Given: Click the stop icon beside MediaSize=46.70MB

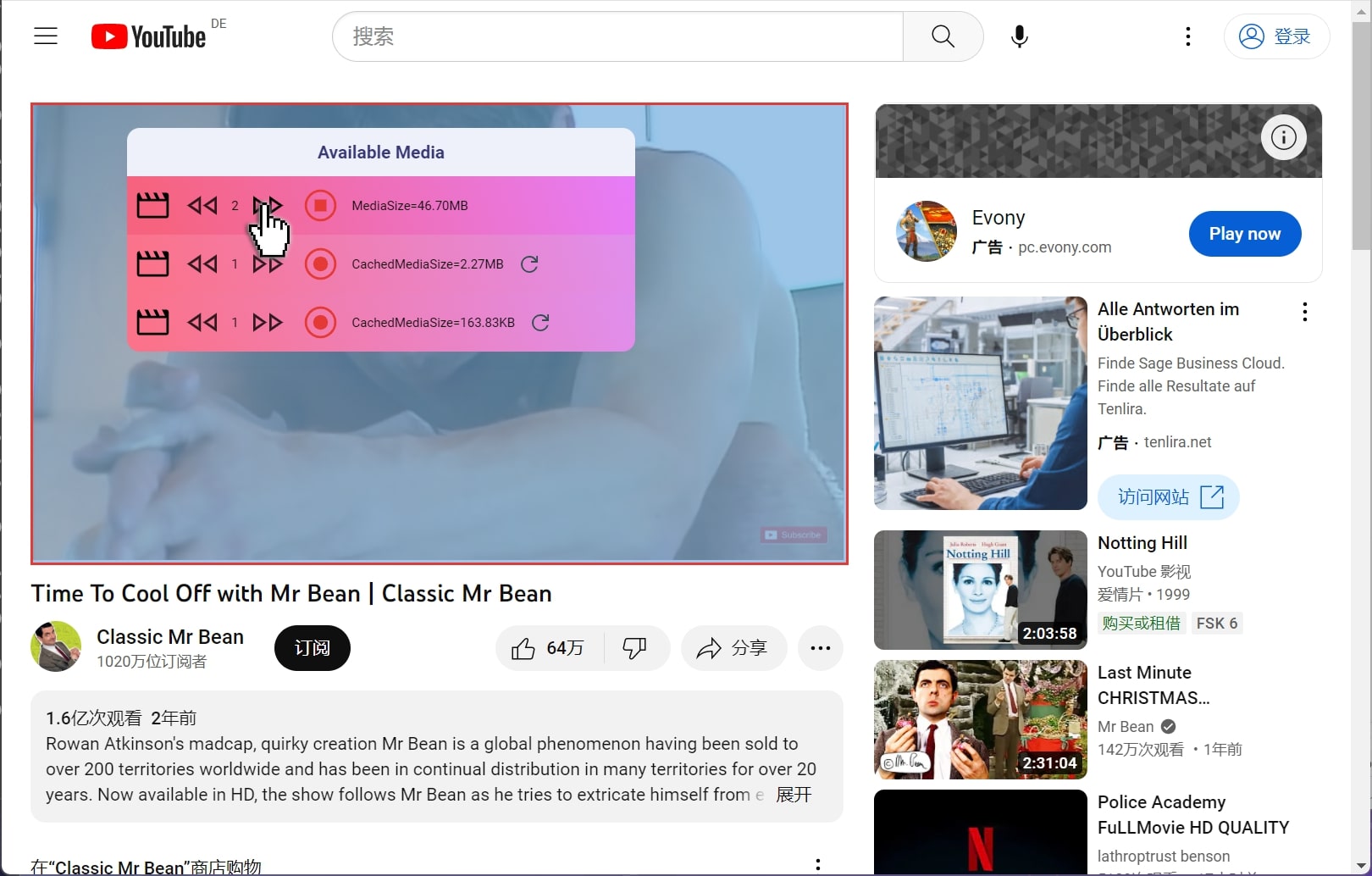Looking at the screenshot, I should (321, 205).
